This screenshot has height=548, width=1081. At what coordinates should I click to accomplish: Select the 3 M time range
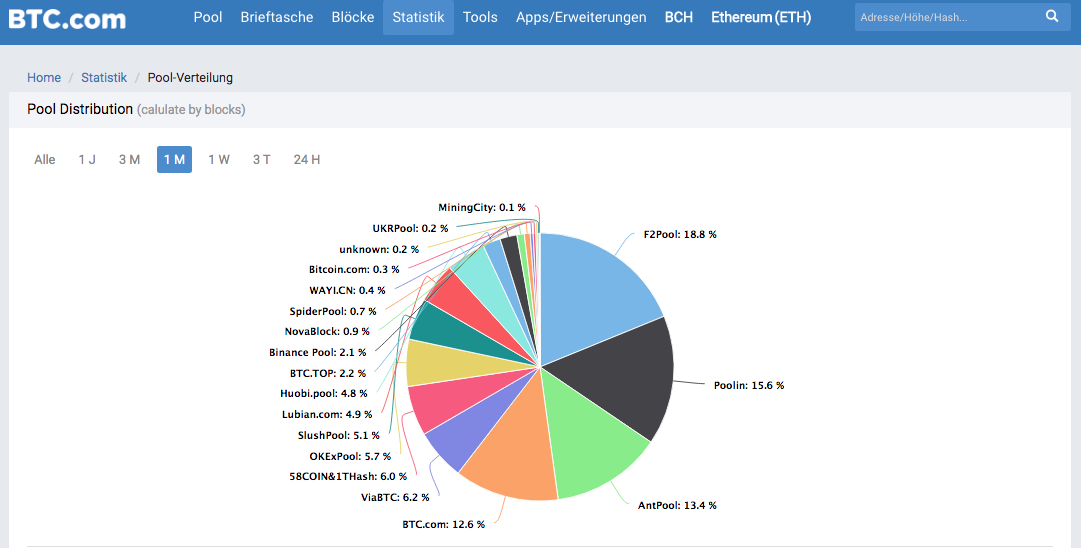click(129, 159)
